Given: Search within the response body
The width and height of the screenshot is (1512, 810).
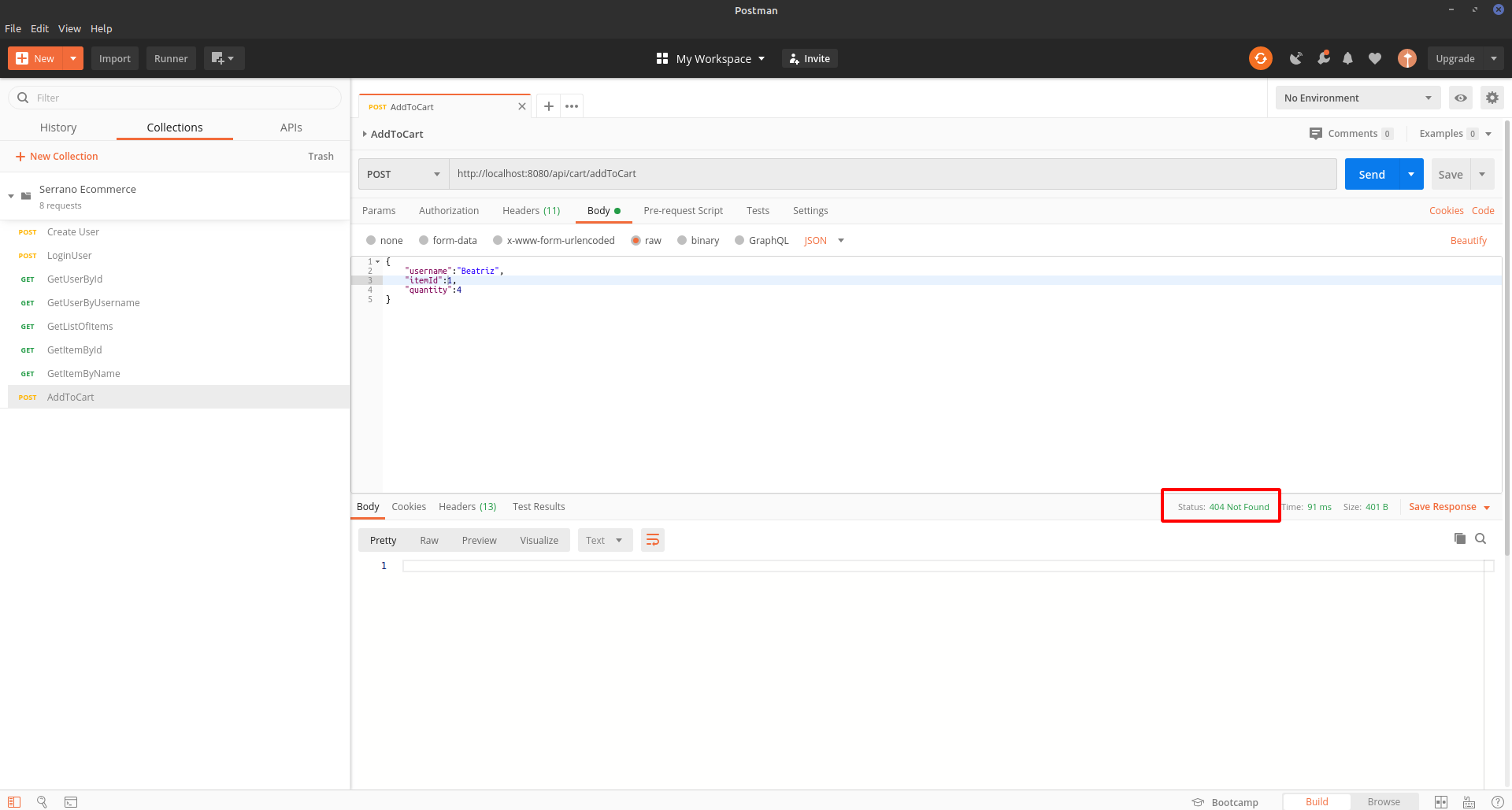Looking at the screenshot, I should [x=1480, y=538].
